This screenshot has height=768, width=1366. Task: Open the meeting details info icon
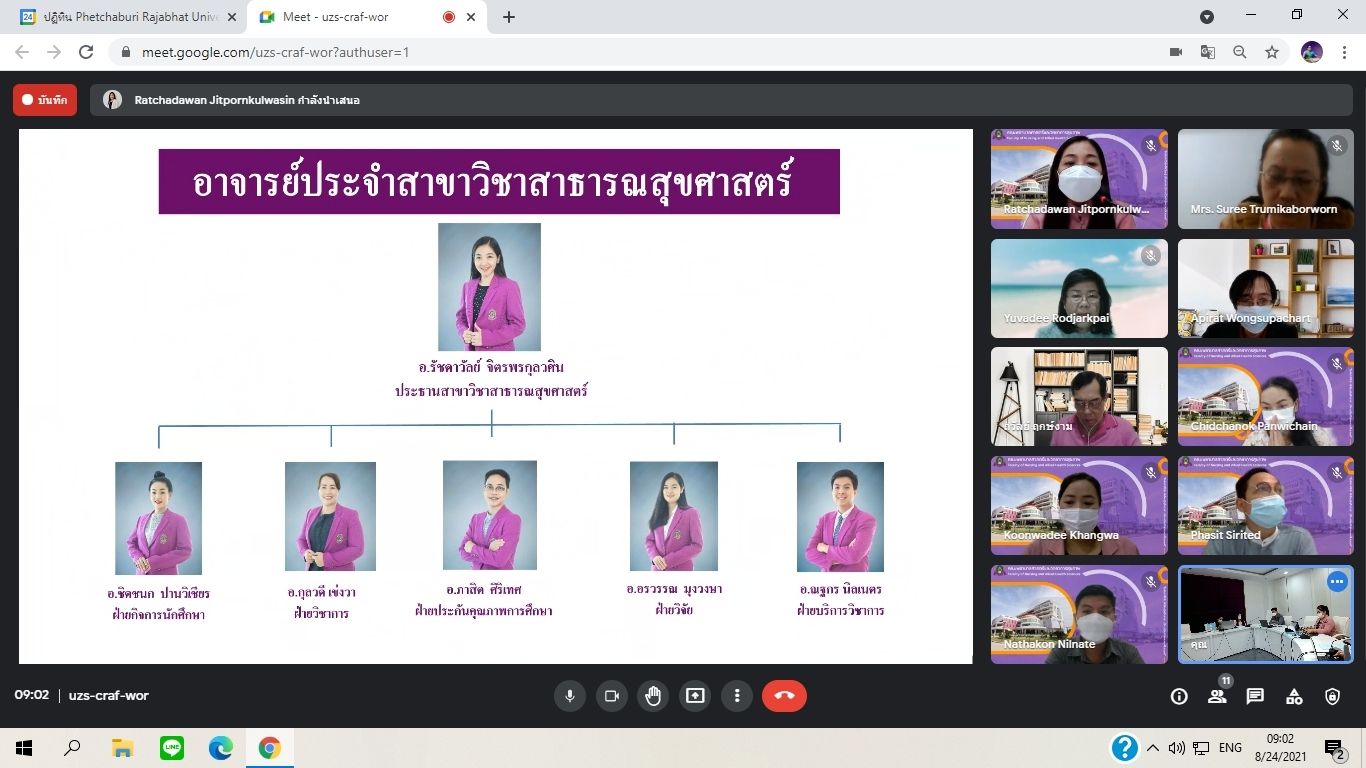click(x=1179, y=697)
